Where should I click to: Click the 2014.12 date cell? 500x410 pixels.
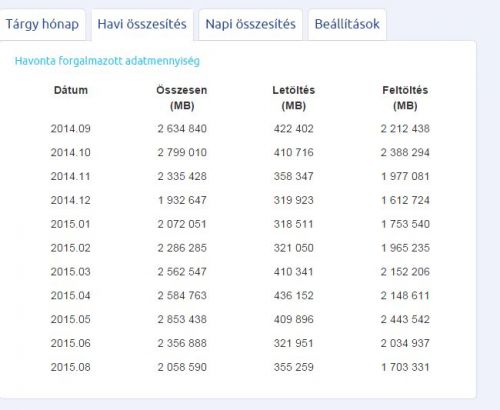coord(71,200)
